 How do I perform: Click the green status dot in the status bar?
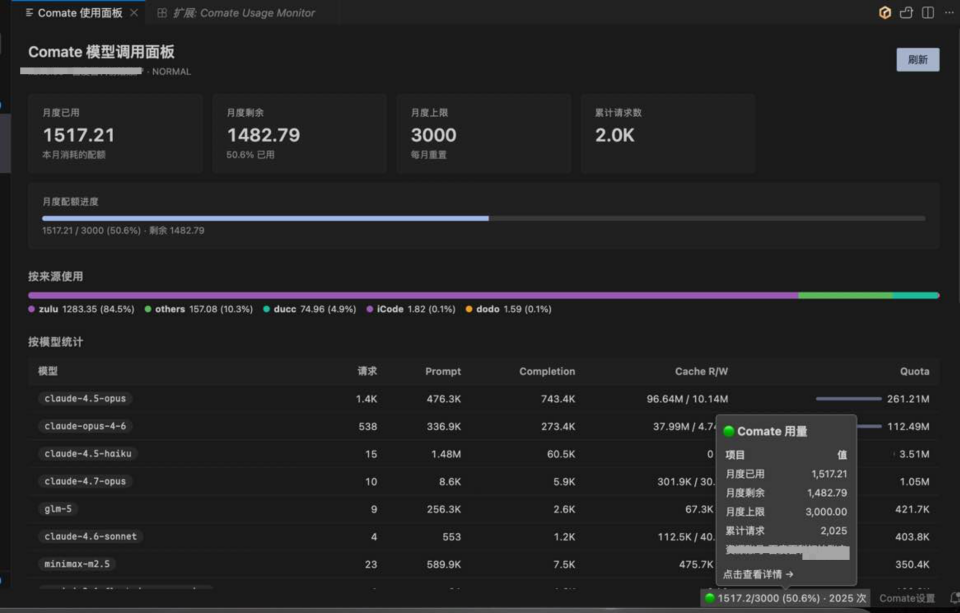tap(710, 598)
